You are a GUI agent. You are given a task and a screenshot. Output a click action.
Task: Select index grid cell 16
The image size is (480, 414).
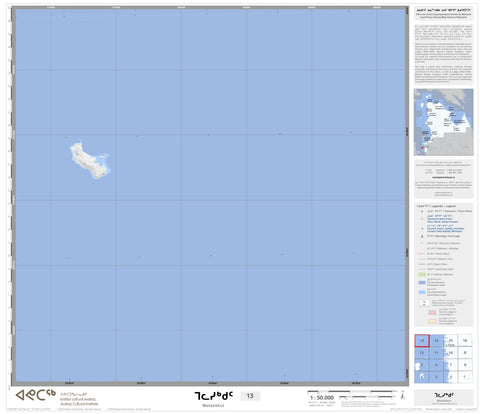click(x=465, y=341)
